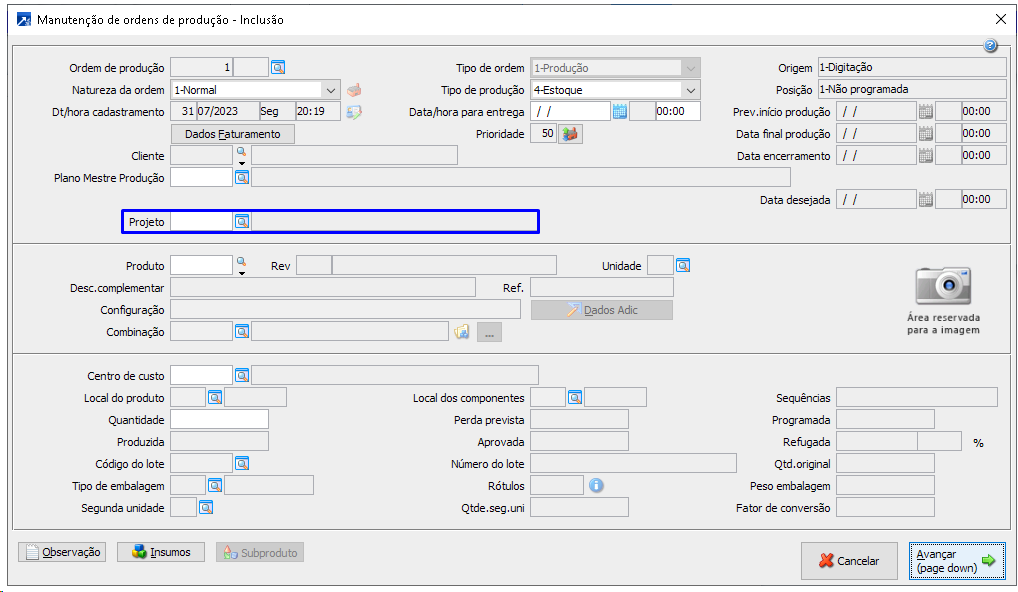Open the Plano Mestre Produção lookup
This screenshot has height=592, width=1018.
(x=242, y=178)
